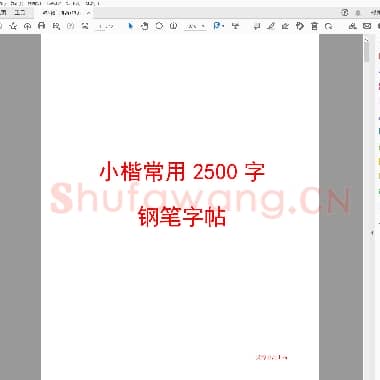This screenshot has height=380, width=380.
Task: Click the sign pen icon in toolbar
Action: [x=285, y=26]
